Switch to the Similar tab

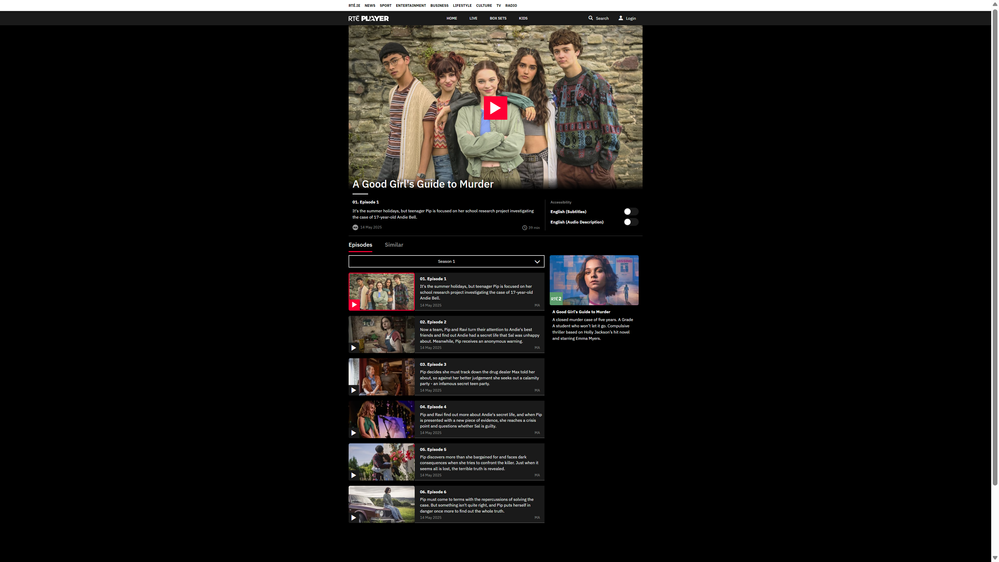coord(394,245)
